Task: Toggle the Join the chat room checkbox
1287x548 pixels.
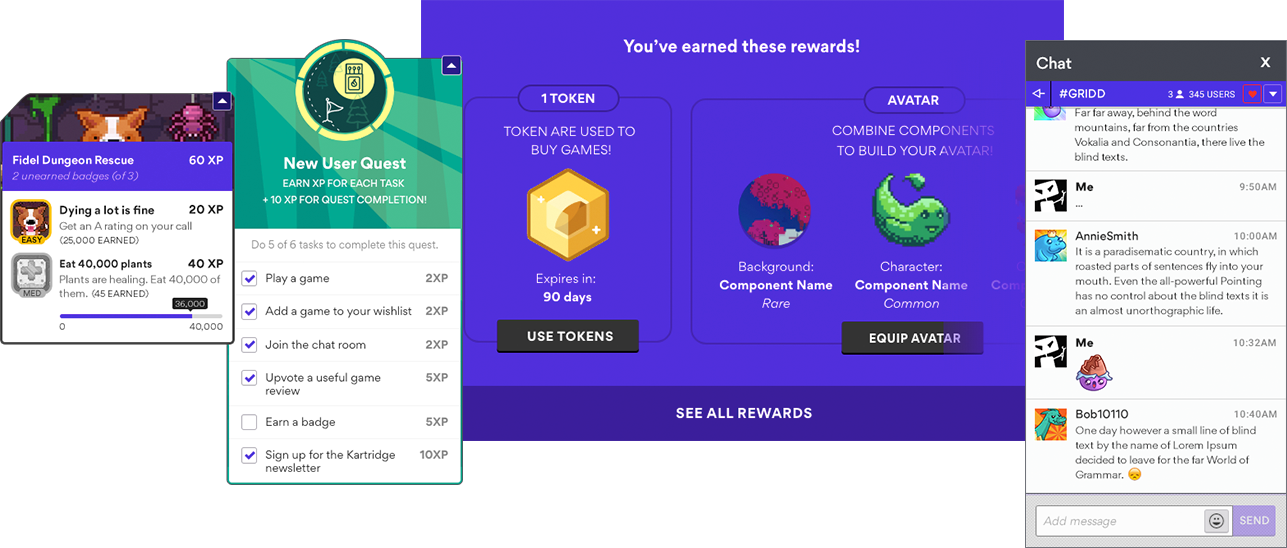Action: pyautogui.click(x=250, y=344)
